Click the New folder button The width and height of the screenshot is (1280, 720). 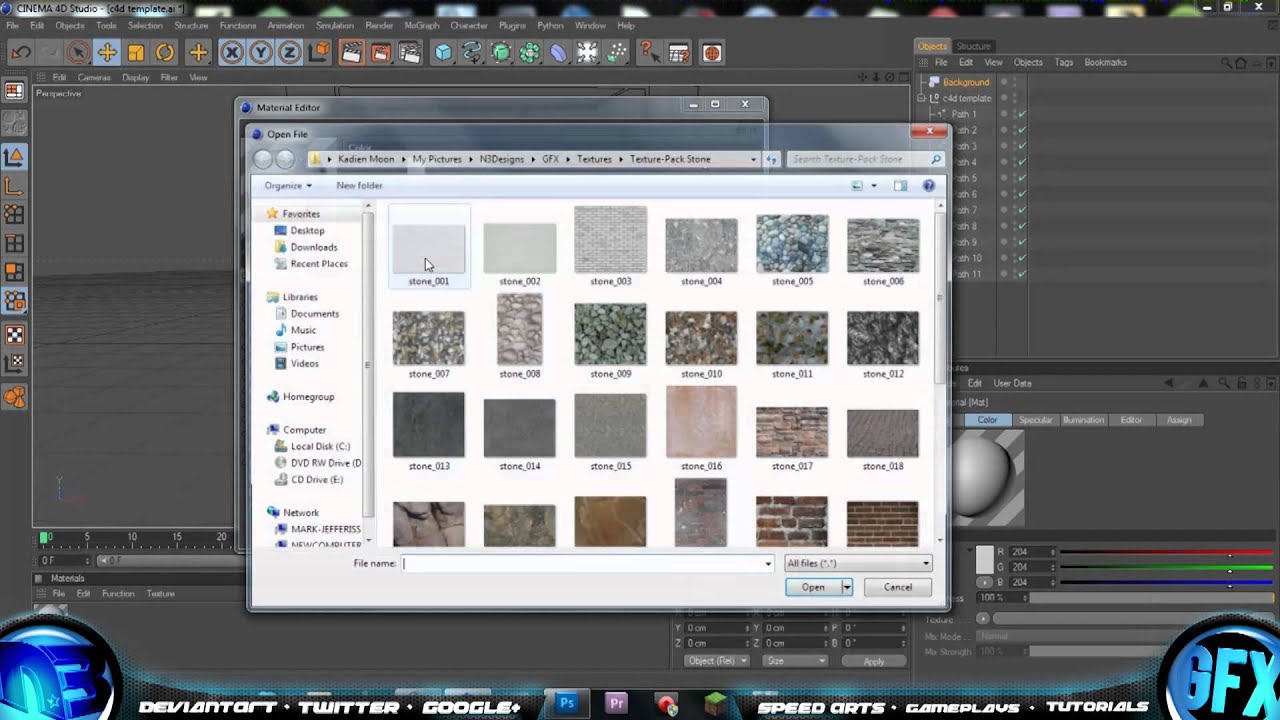tap(359, 186)
